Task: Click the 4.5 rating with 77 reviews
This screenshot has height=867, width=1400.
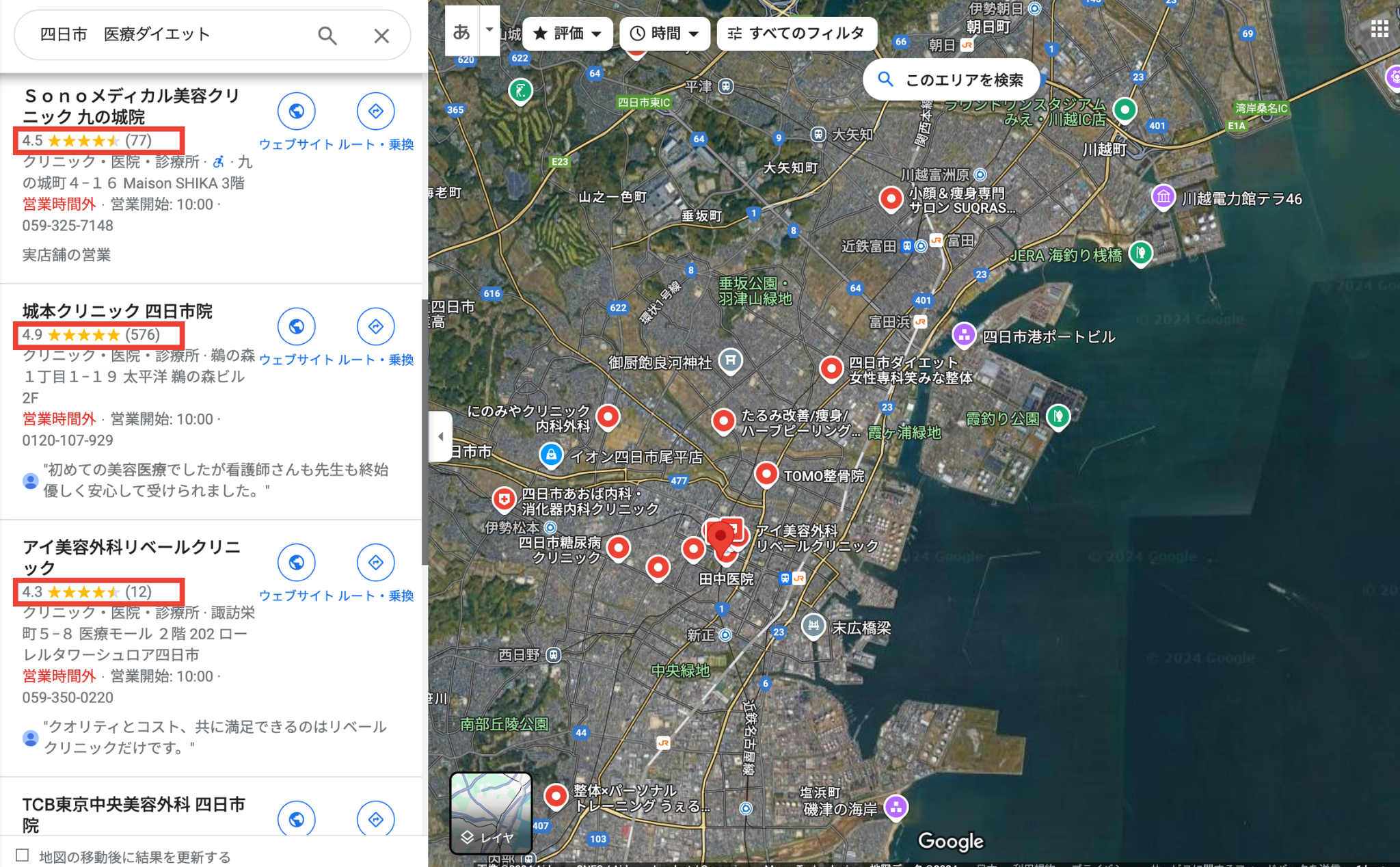Action: coord(87,141)
